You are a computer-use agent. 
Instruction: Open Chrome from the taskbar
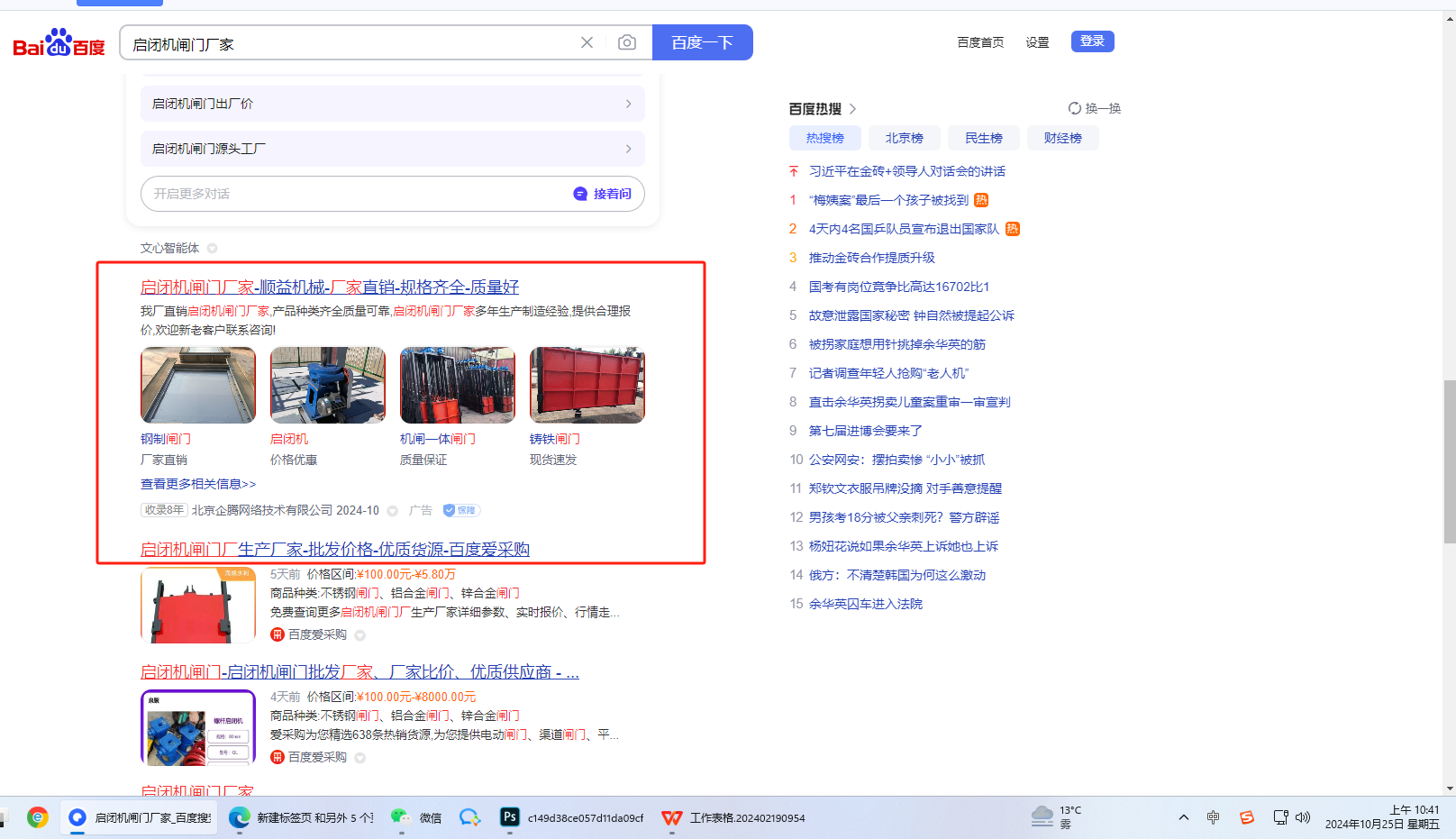[38, 817]
